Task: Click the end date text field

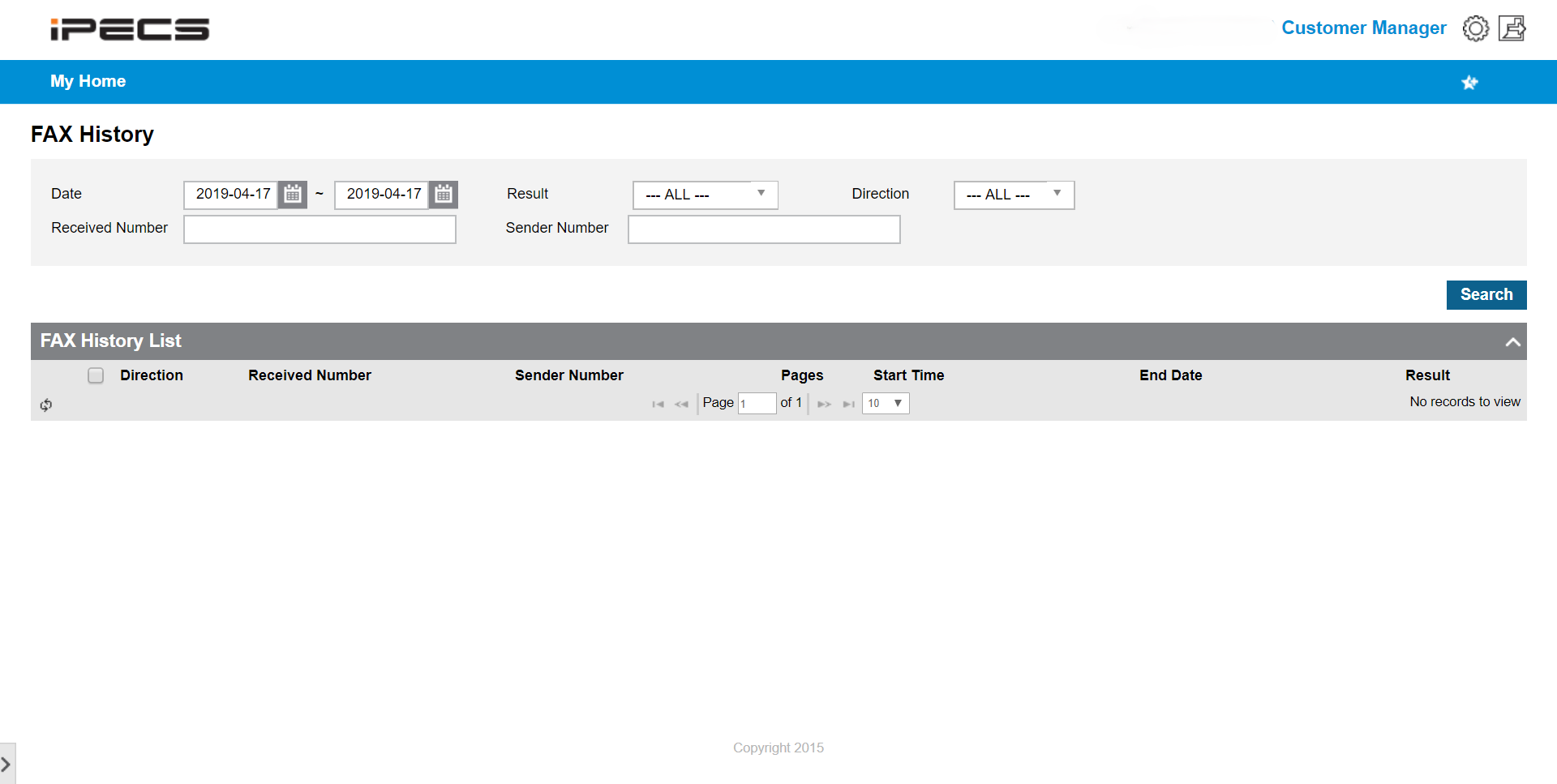Action: pyautogui.click(x=382, y=195)
